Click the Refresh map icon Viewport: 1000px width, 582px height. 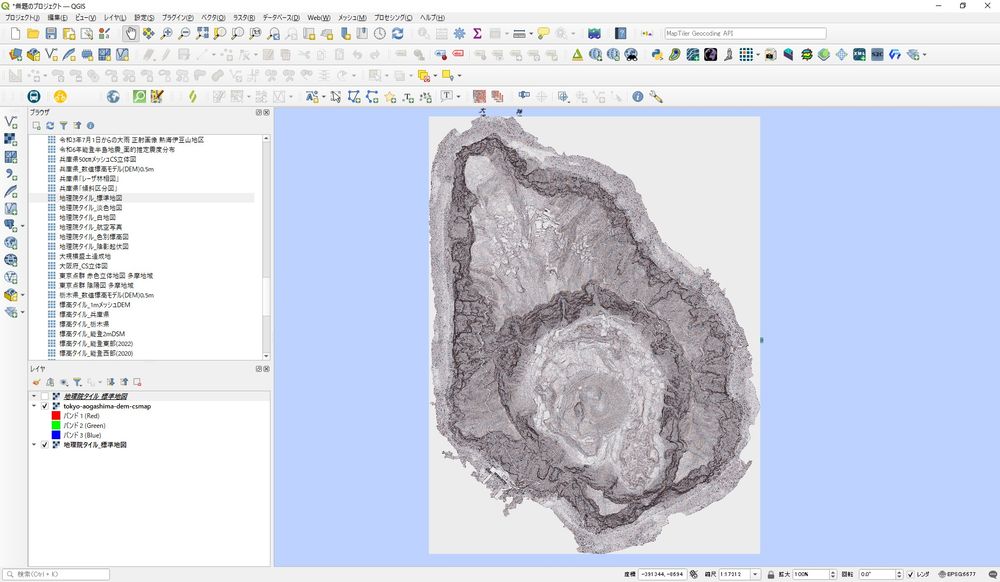coord(397,34)
